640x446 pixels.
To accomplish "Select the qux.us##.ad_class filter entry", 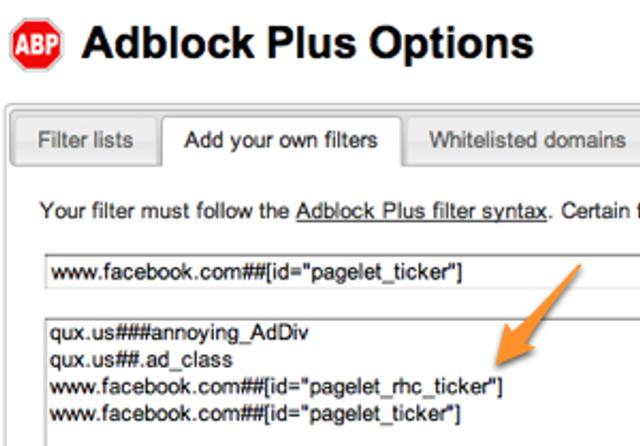I will (140, 360).
